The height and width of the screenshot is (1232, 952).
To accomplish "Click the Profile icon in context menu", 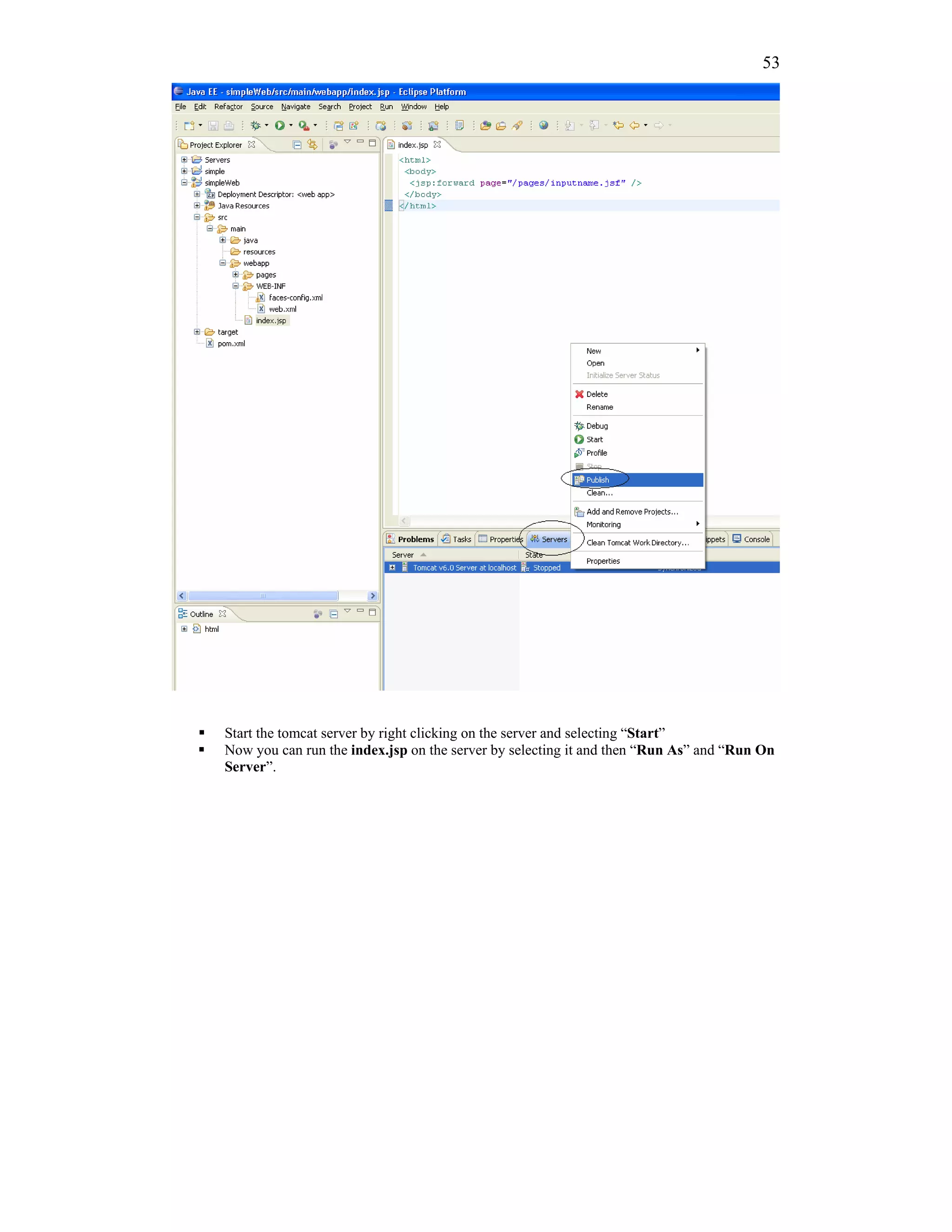I will (x=579, y=453).
